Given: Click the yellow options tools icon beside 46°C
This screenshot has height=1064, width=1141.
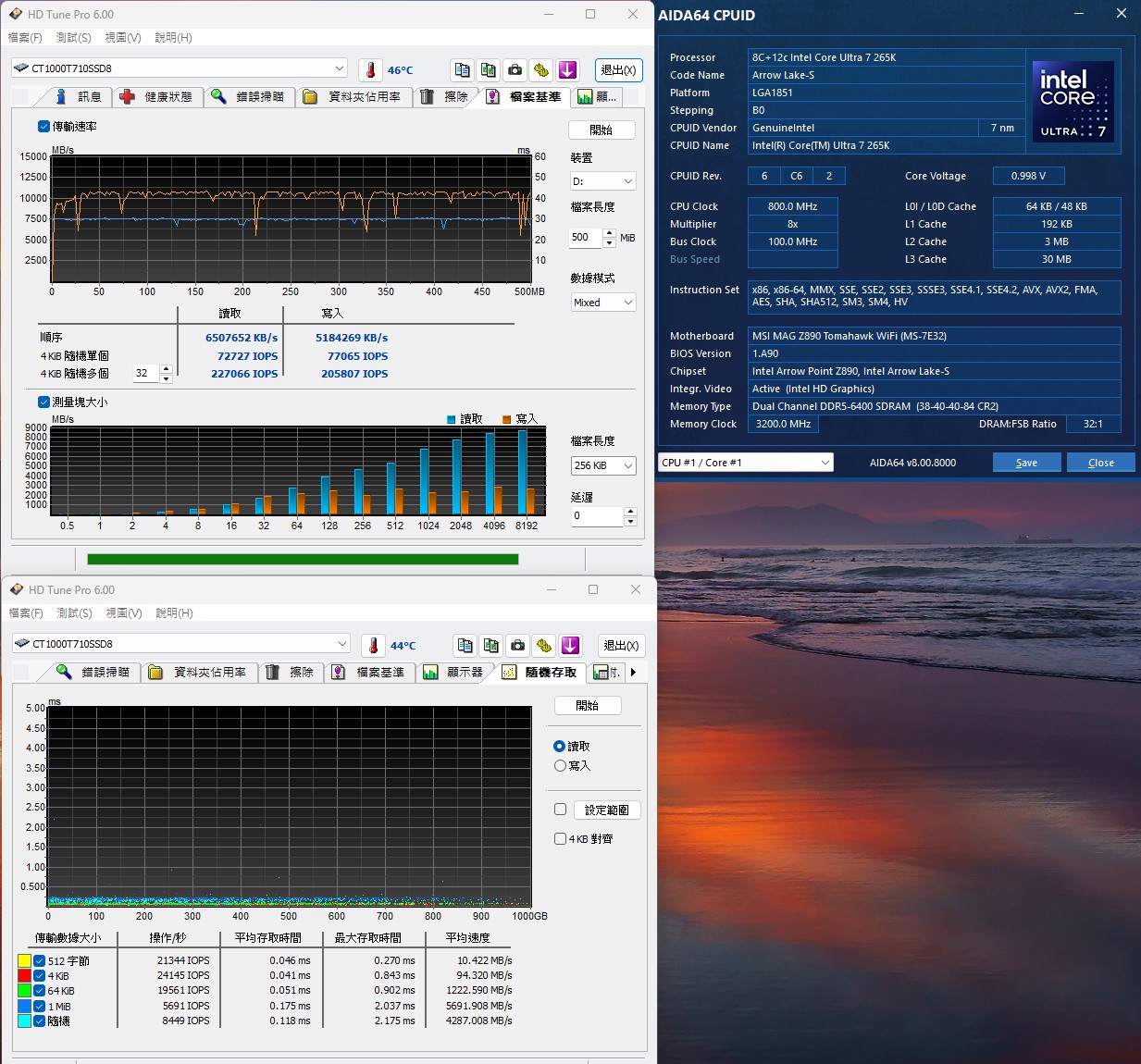Looking at the screenshot, I should click(x=541, y=70).
